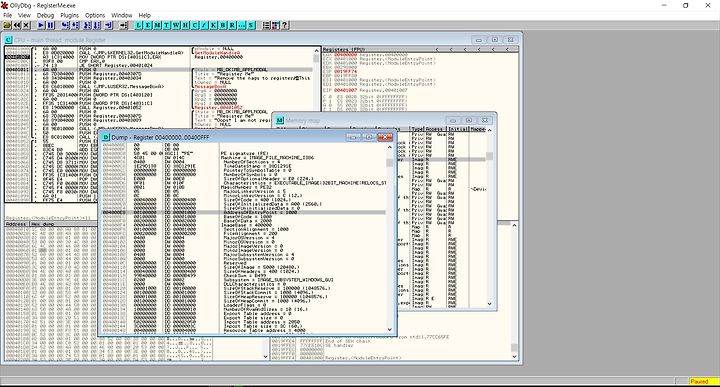Click up arrow of Dump window scrollbar
This screenshot has height=387, width=720.
tap(390, 147)
